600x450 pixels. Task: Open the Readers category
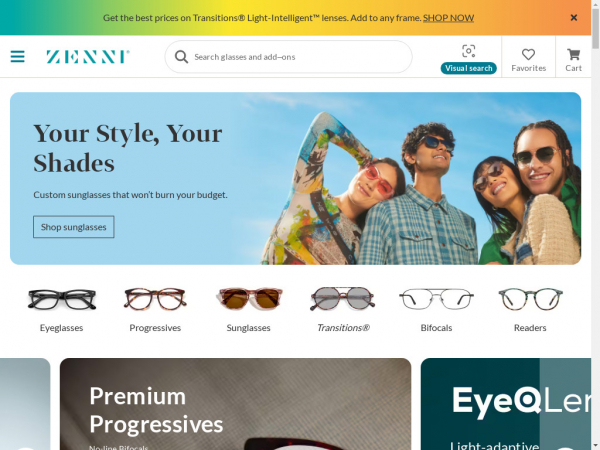tap(530, 310)
